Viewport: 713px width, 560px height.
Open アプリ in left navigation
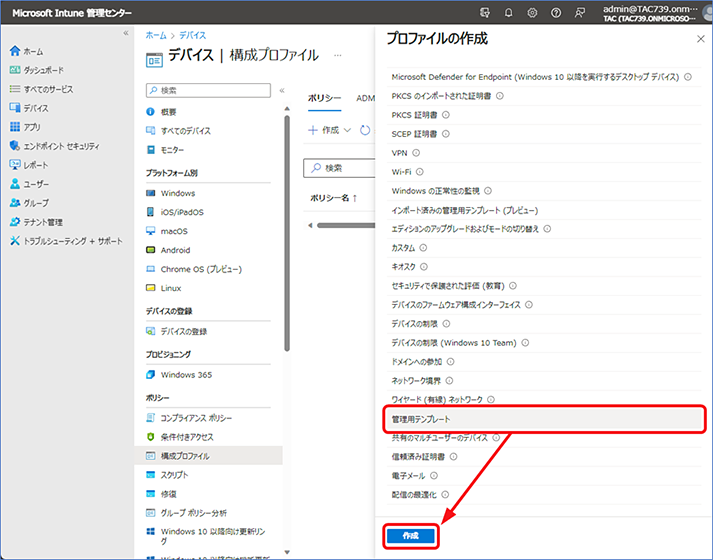(25, 127)
